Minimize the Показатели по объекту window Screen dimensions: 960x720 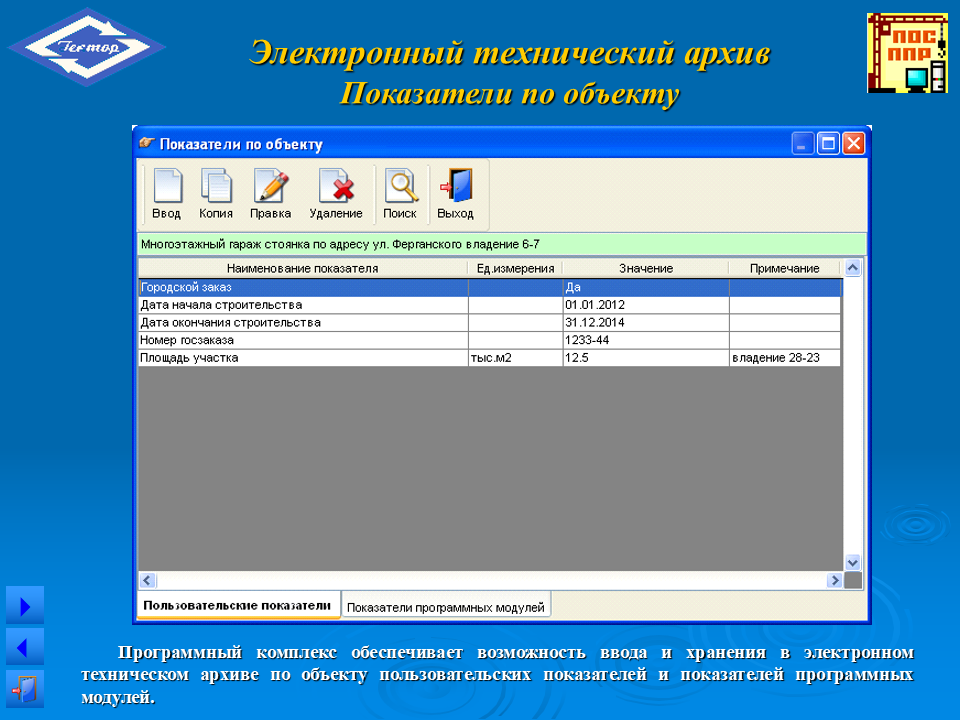tap(802, 144)
